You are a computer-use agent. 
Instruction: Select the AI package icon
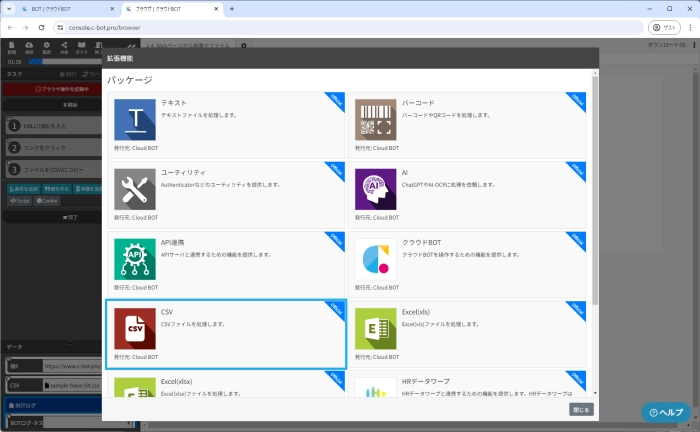376,188
